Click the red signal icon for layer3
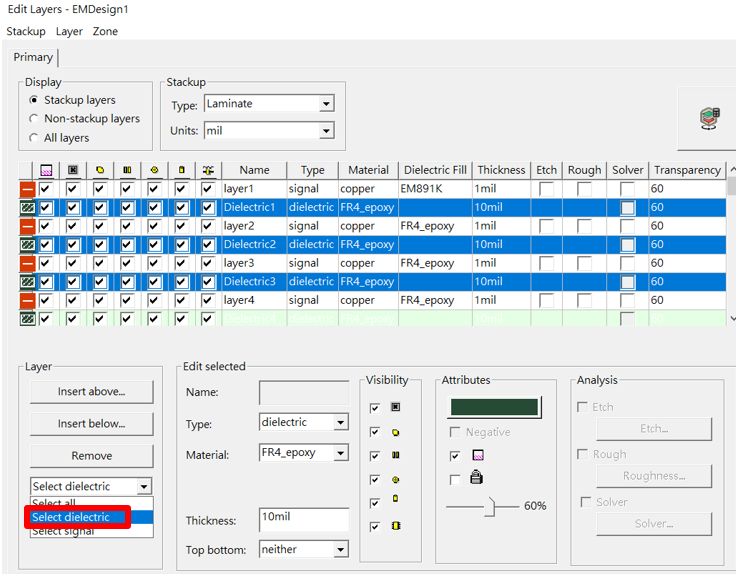Viewport: 736px width, 574px height. pos(27,263)
